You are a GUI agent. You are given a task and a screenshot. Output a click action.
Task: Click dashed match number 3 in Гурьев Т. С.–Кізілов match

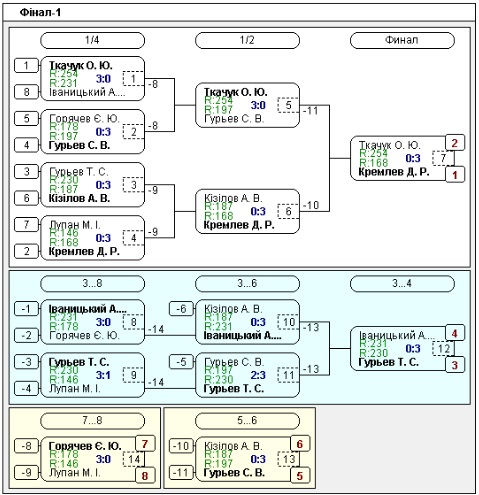click(x=133, y=185)
